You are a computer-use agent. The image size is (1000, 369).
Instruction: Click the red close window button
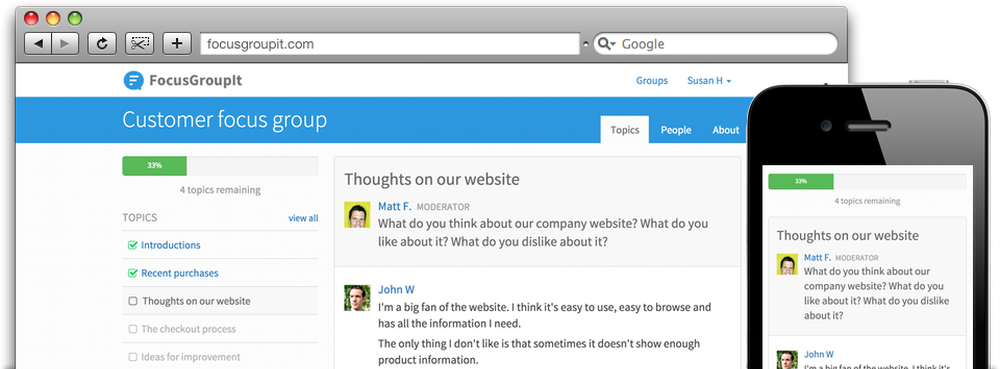tap(31, 18)
